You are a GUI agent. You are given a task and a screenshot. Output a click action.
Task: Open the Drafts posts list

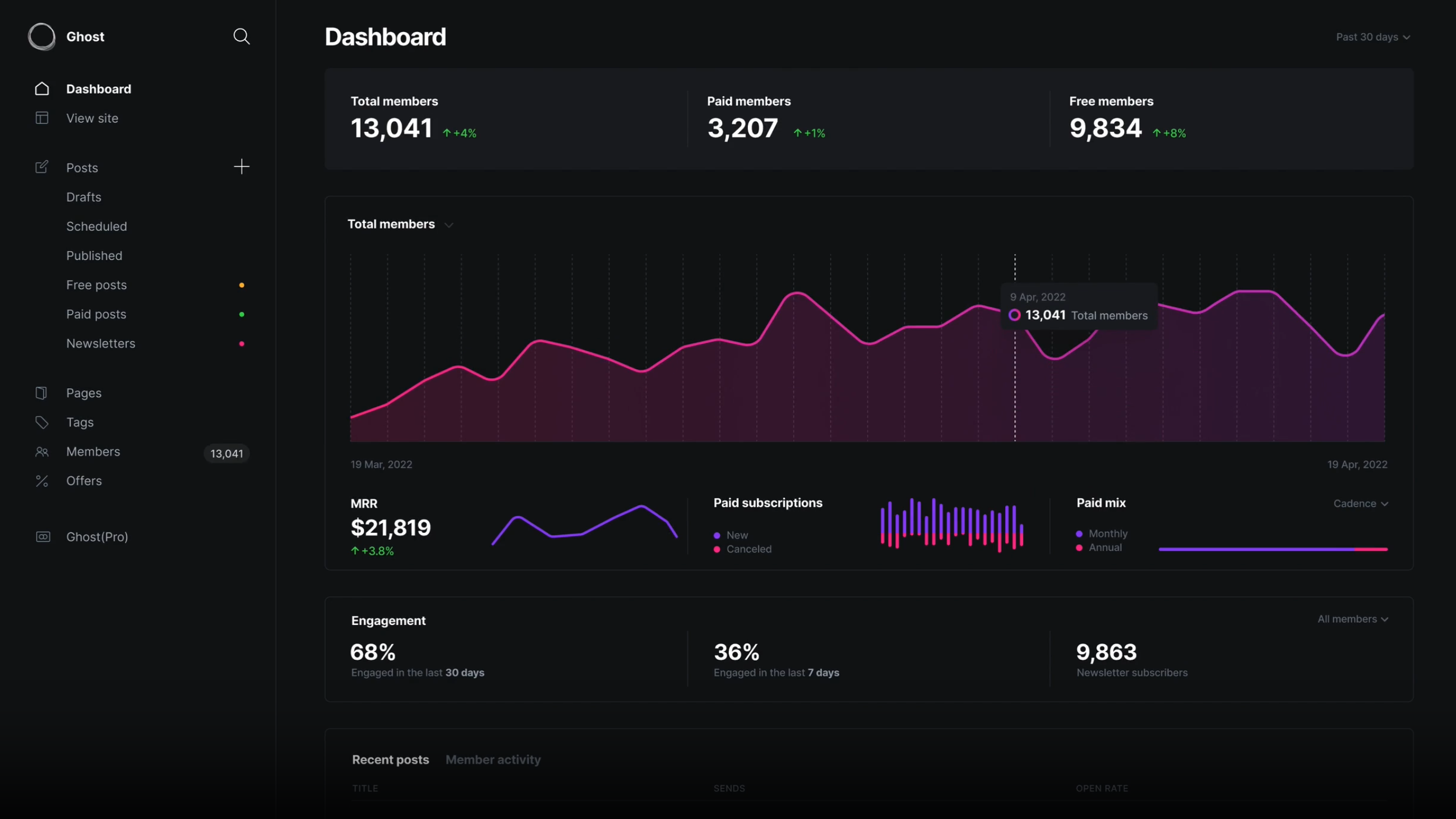tap(83, 197)
